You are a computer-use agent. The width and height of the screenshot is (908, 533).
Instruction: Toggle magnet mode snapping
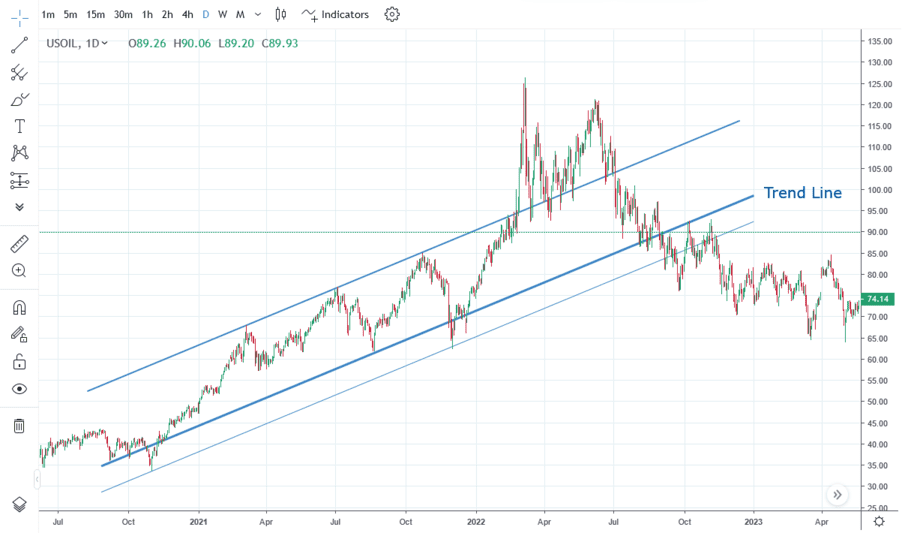(x=18, y=307)
